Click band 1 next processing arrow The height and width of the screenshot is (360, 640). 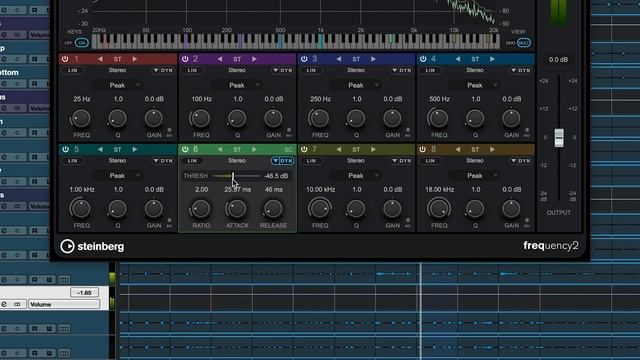[x=135, y=59]
